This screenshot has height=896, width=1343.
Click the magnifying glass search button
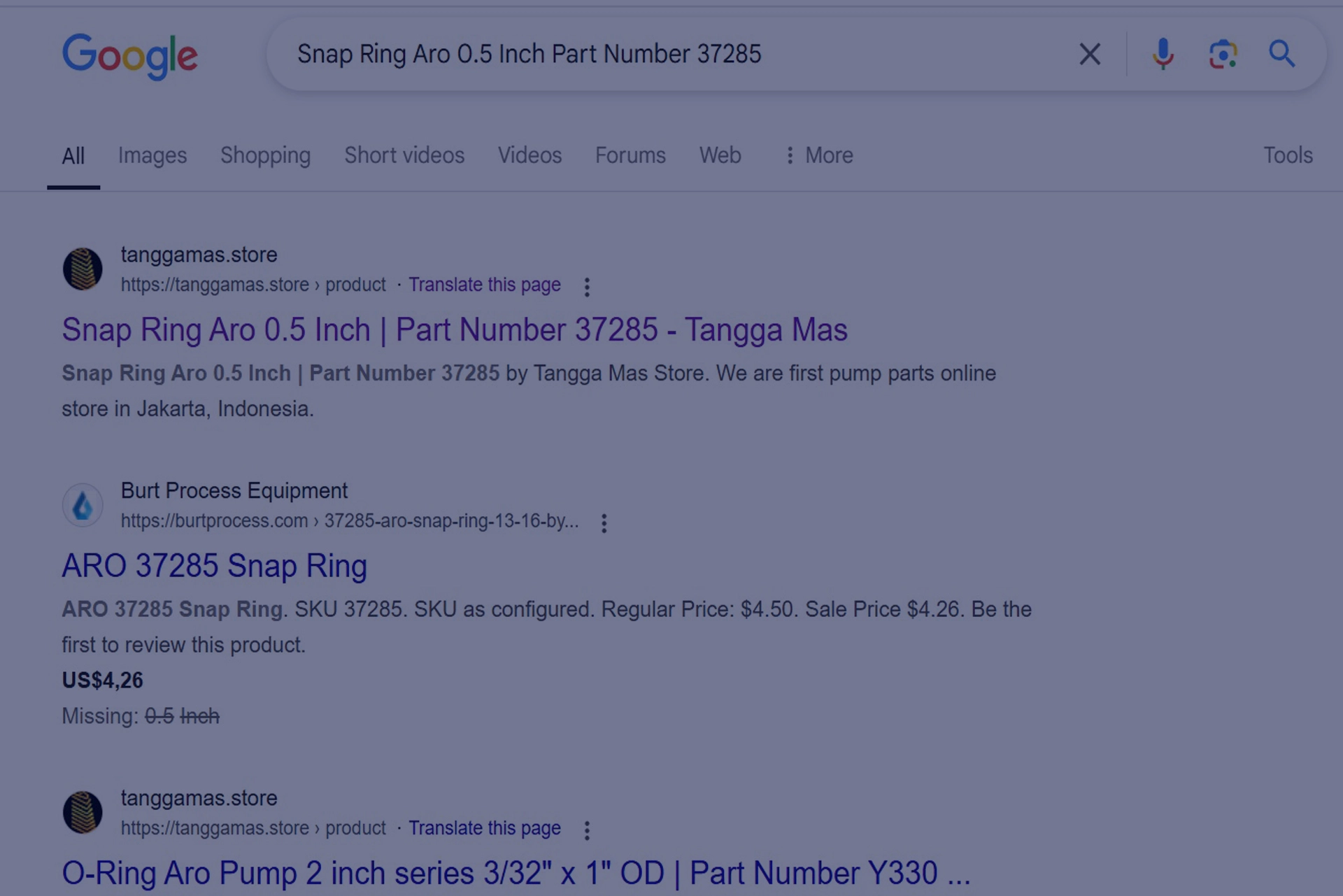pos(1282,54)
